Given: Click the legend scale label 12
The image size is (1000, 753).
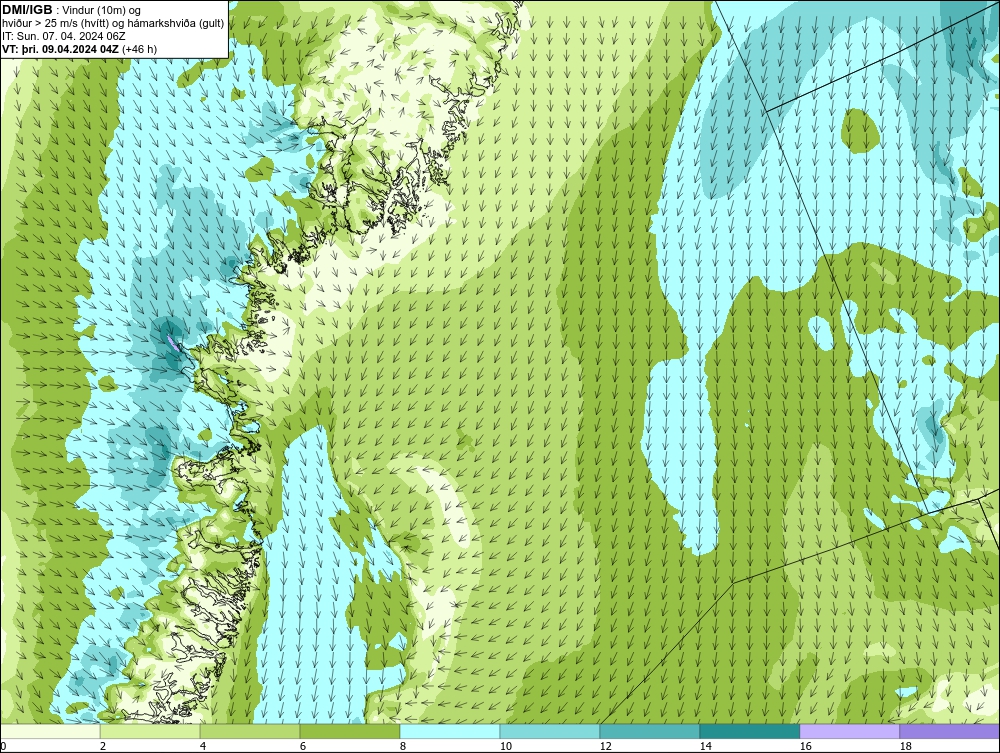Looking at the screenshot, I should 605,746.
